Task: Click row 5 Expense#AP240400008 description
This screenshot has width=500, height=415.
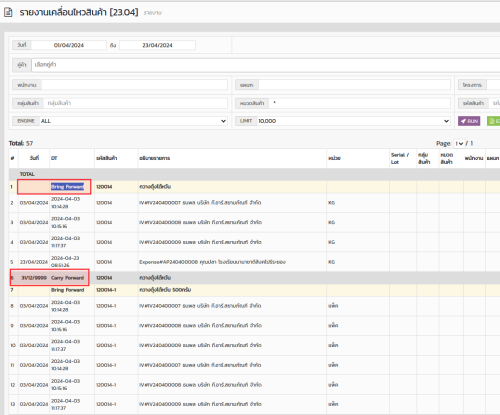Action: (x=212, y=262)
